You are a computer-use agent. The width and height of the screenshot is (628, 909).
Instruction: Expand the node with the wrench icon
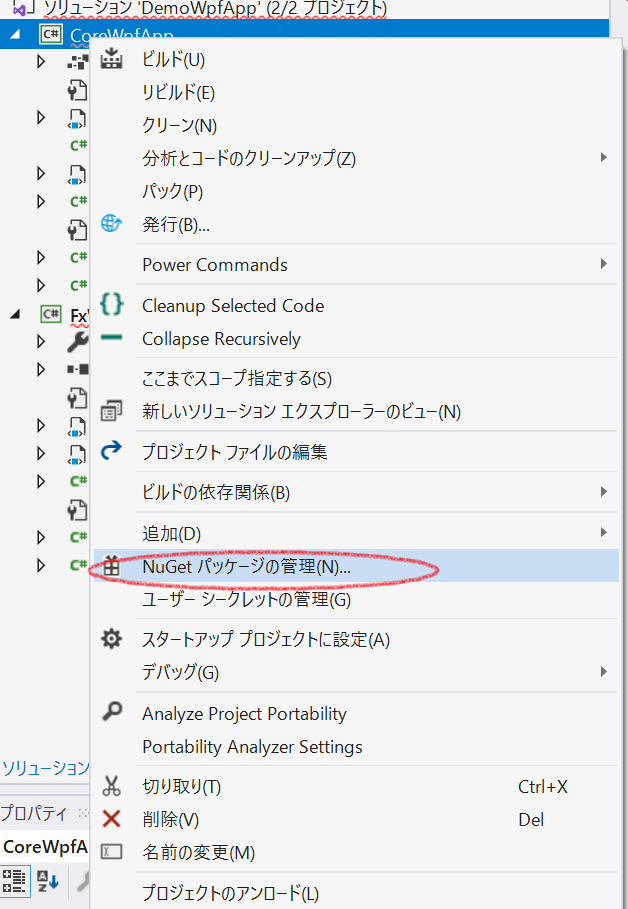coord(41,341)
